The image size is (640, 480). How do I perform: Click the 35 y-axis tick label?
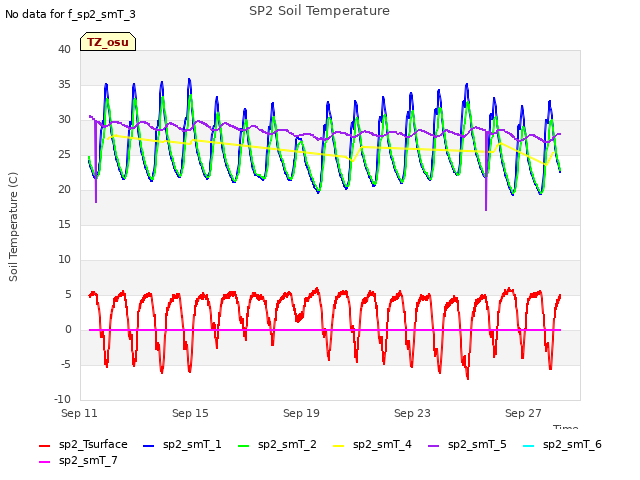pyautogui.click(x=64, y=84)
